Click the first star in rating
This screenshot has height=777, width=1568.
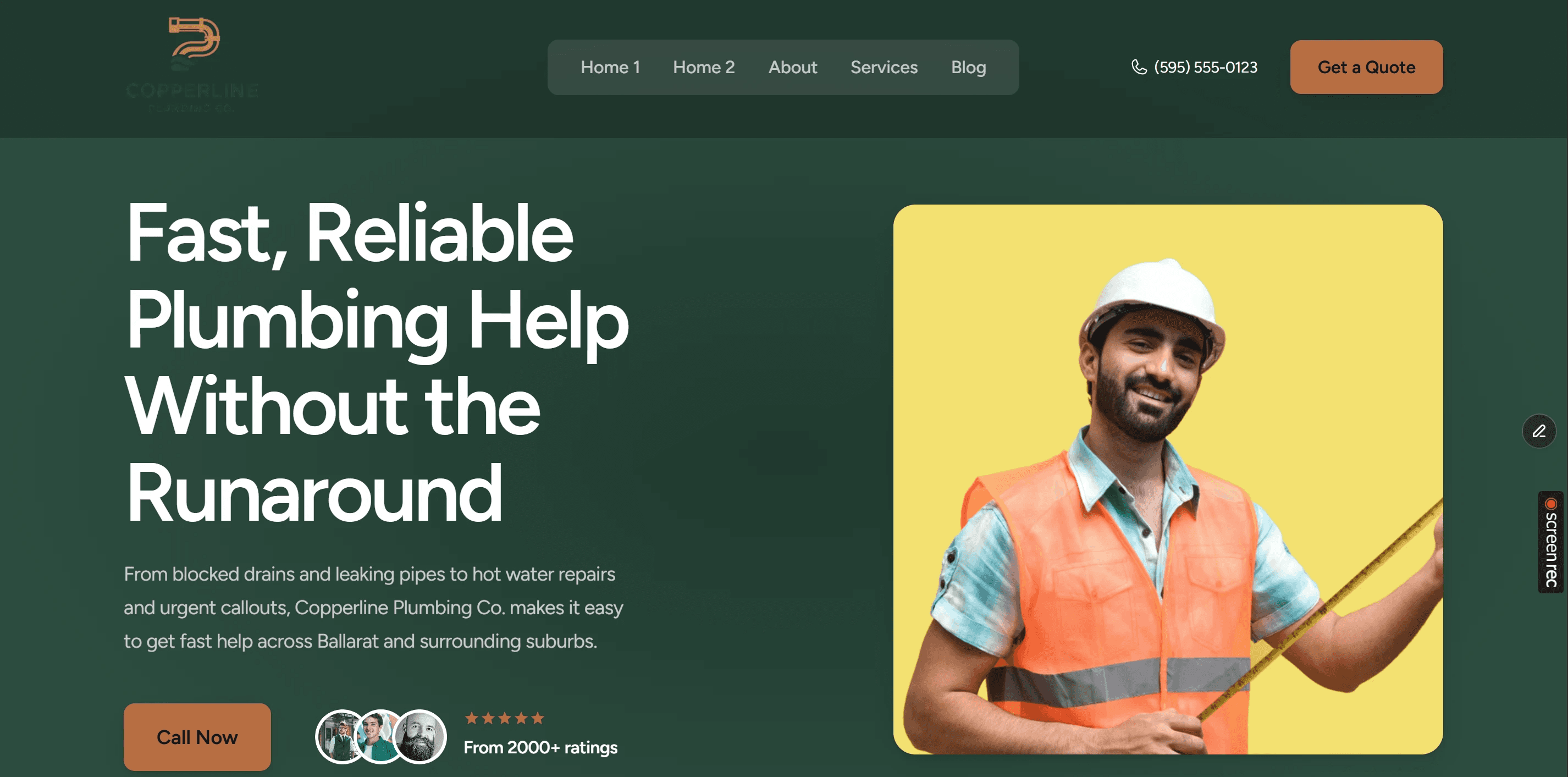point(471,718)
